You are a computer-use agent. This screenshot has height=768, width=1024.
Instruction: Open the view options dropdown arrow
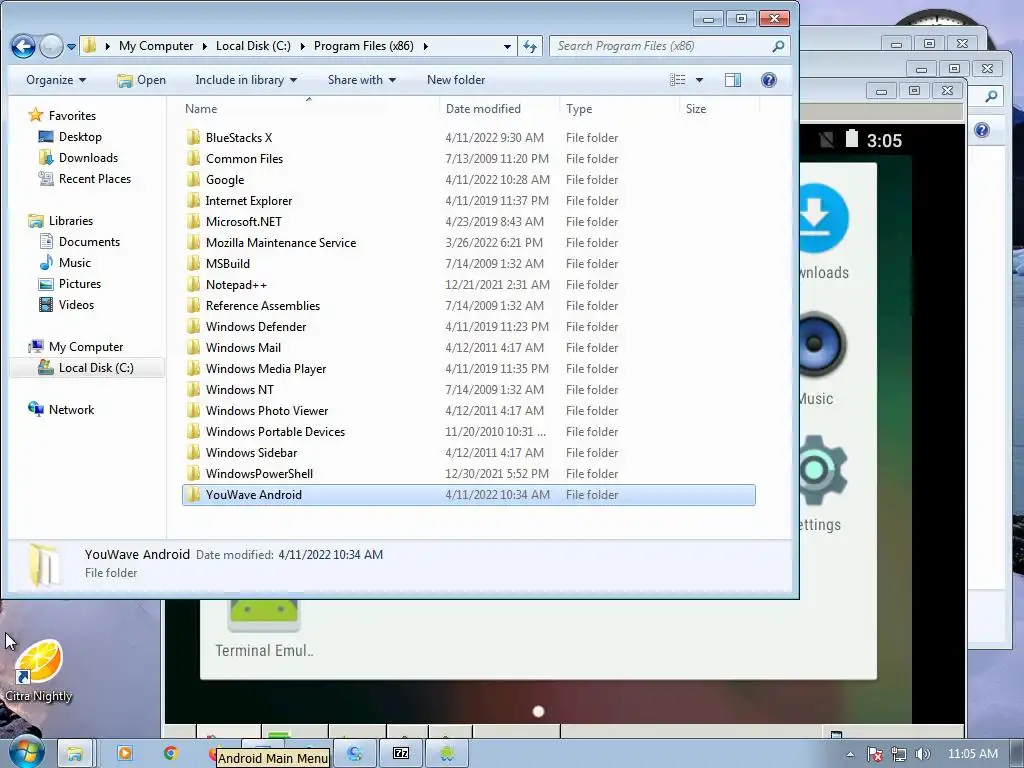(699, 80)
